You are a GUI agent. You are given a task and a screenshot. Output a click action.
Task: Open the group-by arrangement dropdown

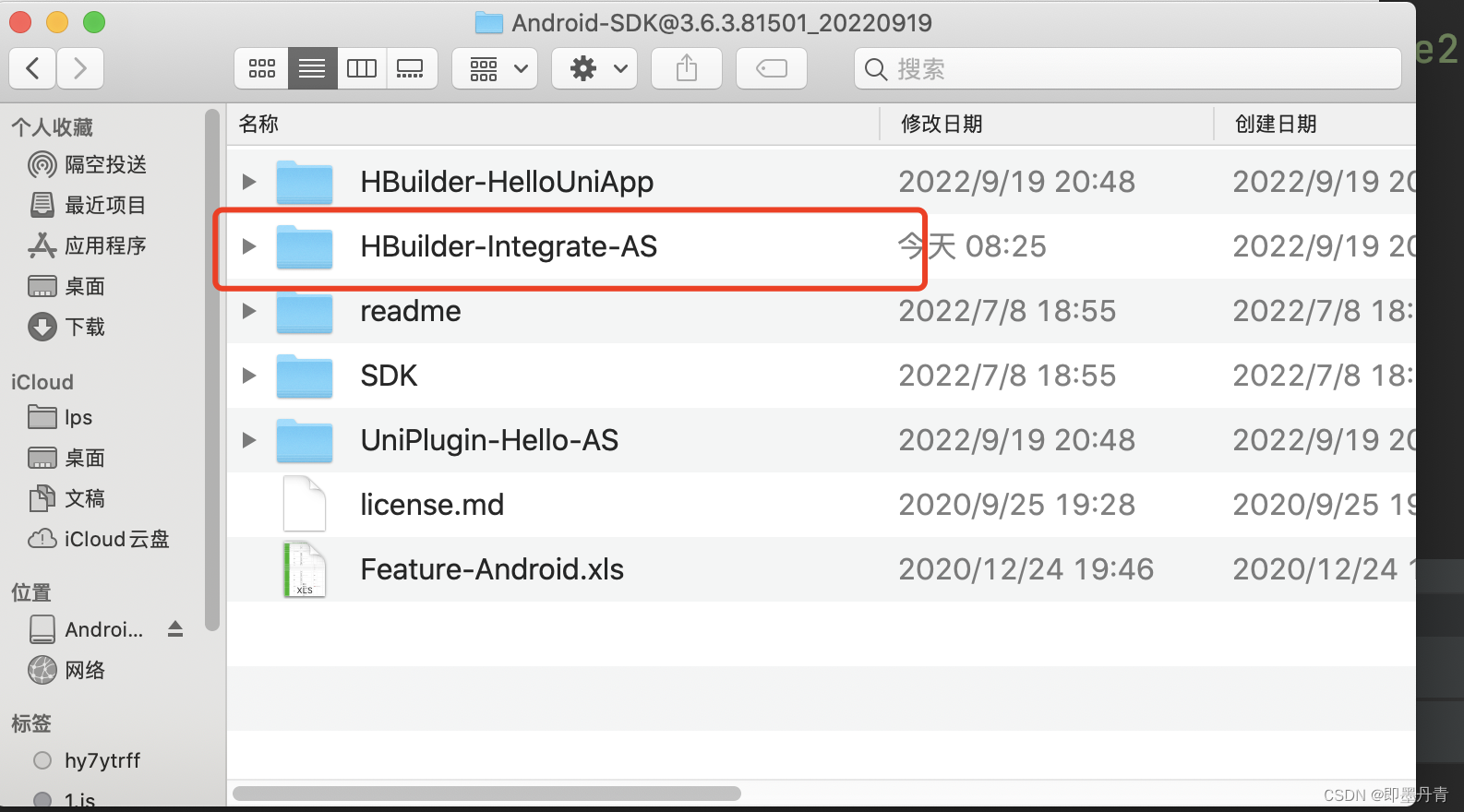coord(496,68)
